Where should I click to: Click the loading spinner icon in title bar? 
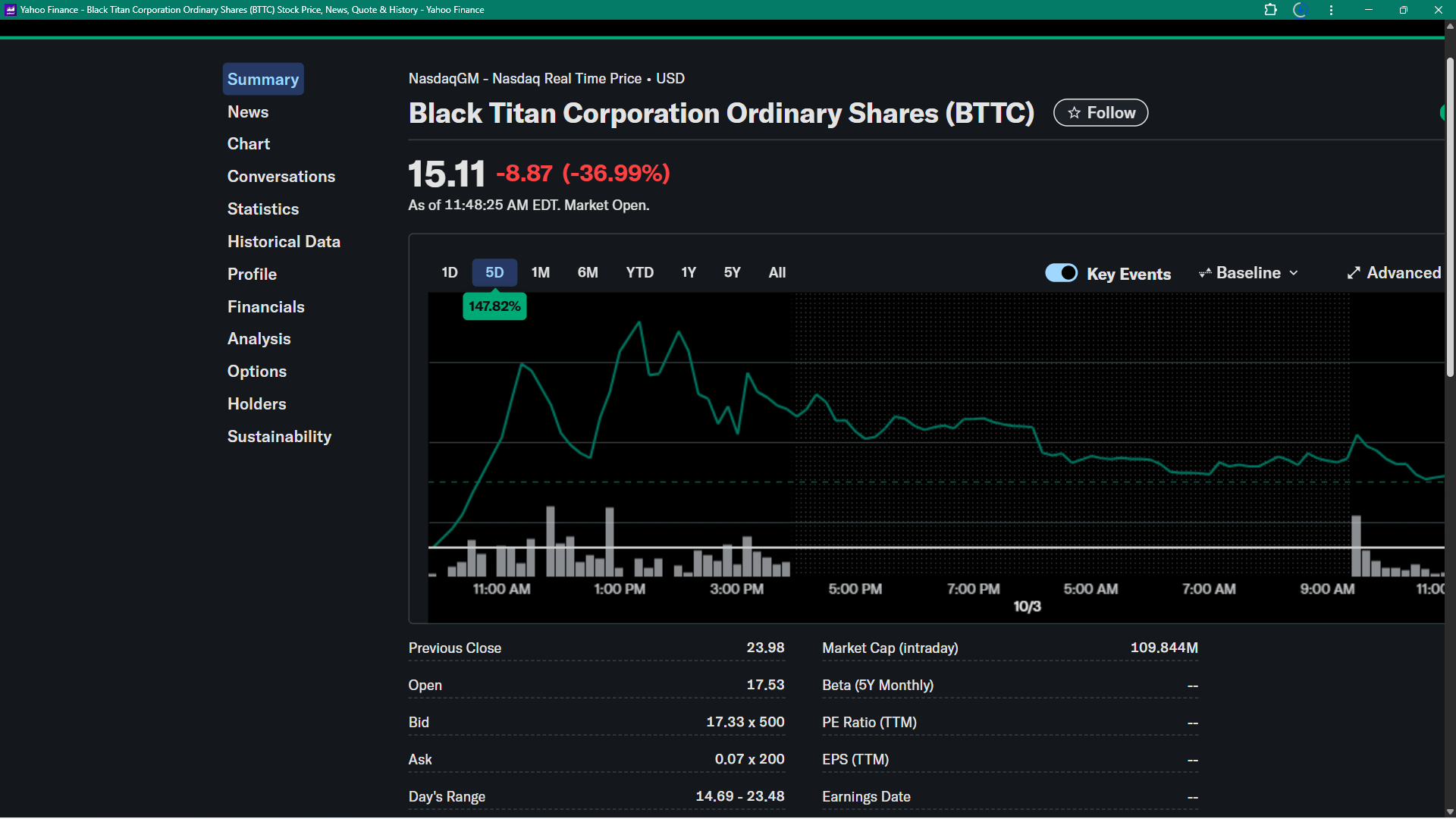[x=1300, y=10]
